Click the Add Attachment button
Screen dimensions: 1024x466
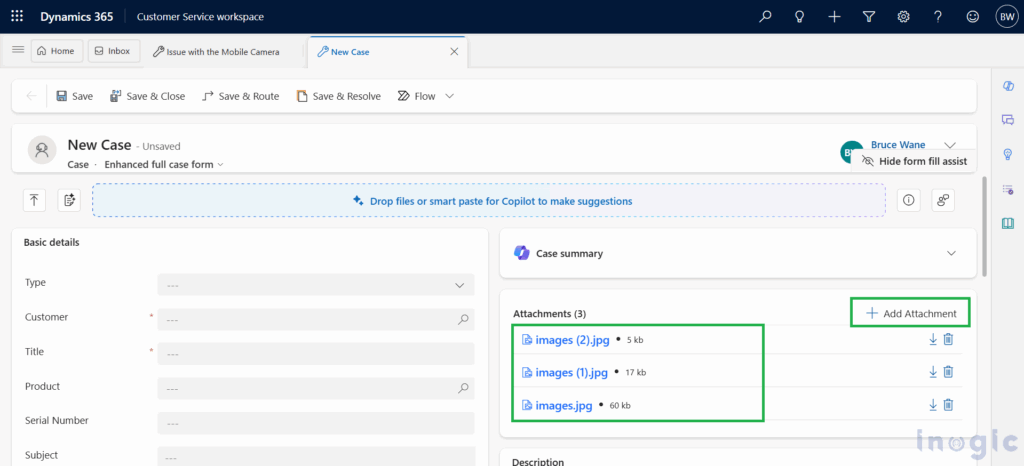click(910, 313)
